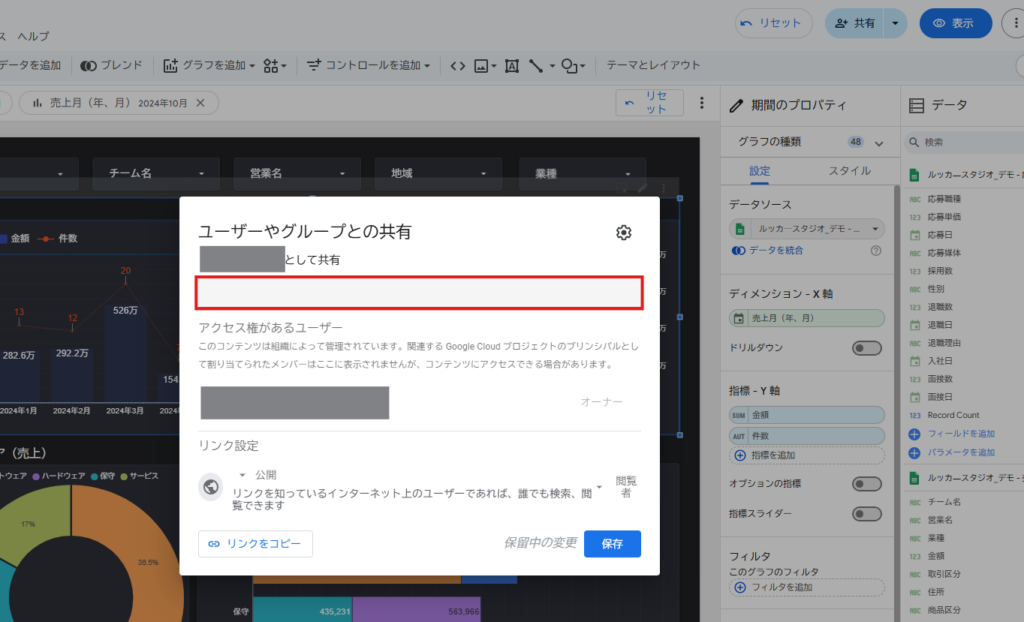This screenshot has height=622, width=1024.
Task: Click the リンクをコピー button
Action: (256, 544)
